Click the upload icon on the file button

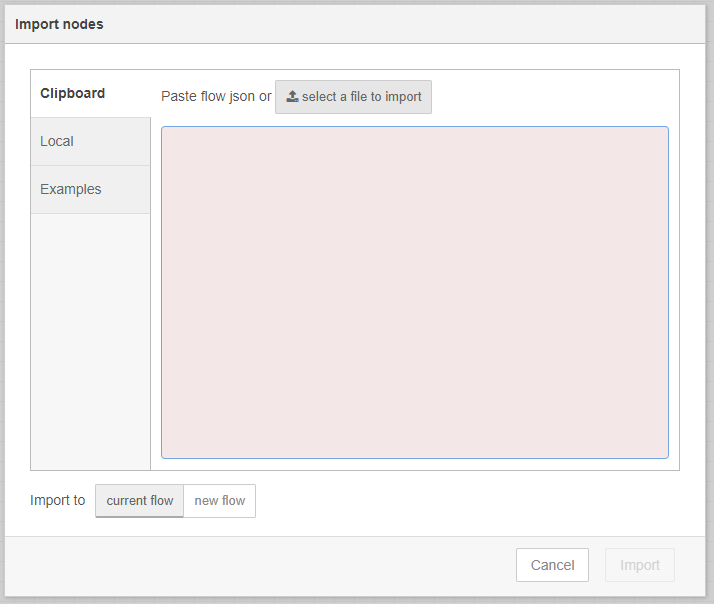click(292, 96)
